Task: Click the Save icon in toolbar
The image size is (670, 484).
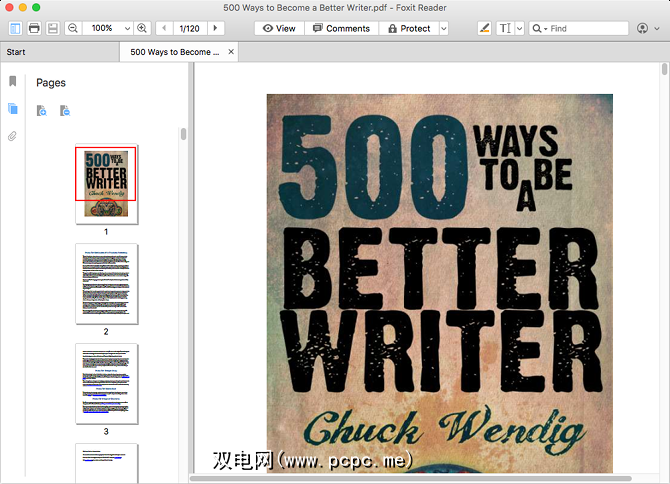Action: click(x=53, y=29)
